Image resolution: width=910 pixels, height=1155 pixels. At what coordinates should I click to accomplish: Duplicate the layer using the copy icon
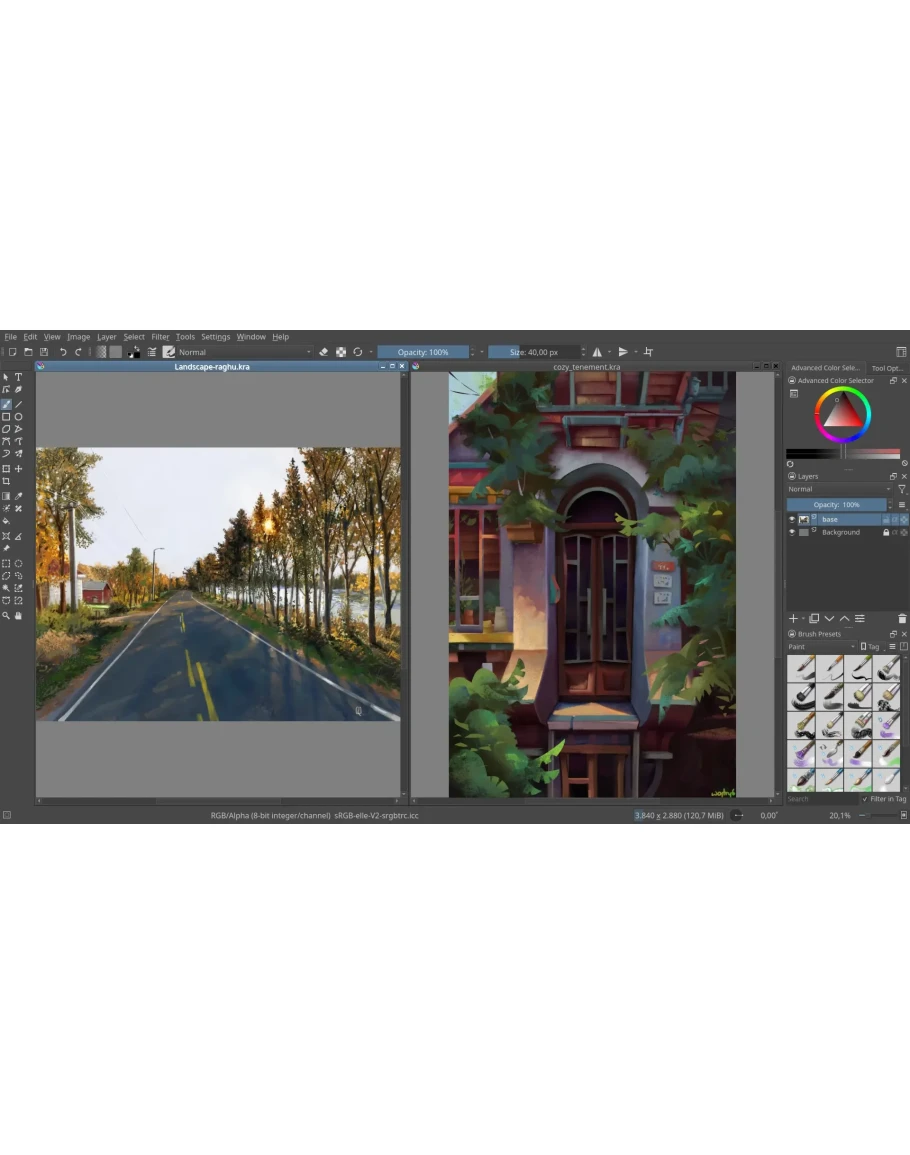coord(814,619)
